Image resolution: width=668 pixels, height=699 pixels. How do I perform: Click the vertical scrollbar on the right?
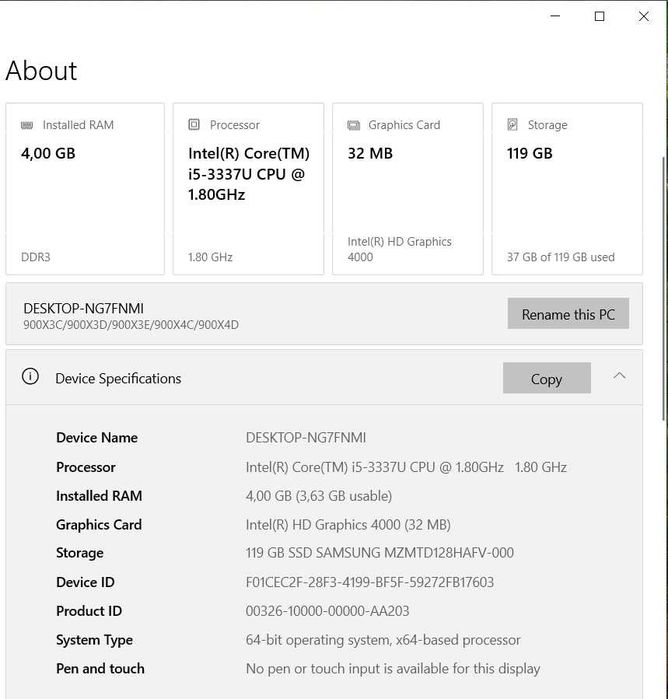(x=664, y=288)
